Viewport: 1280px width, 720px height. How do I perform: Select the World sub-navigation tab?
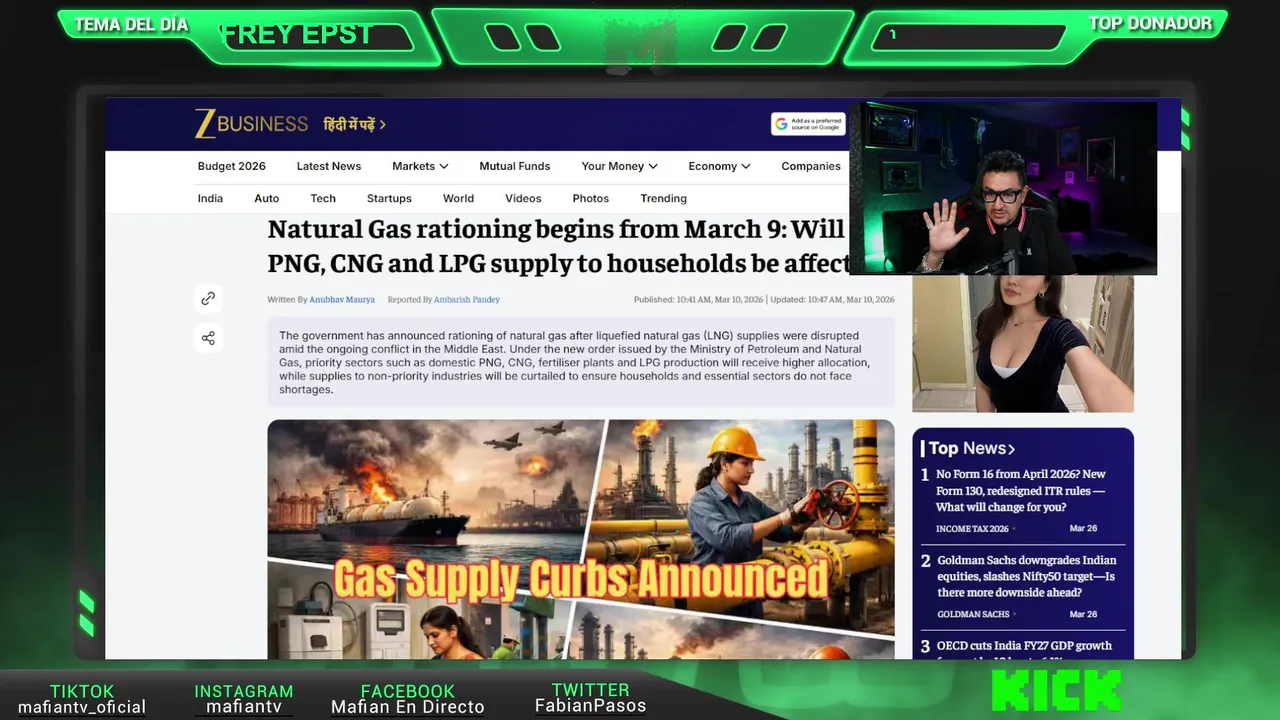tap(458, 198)
